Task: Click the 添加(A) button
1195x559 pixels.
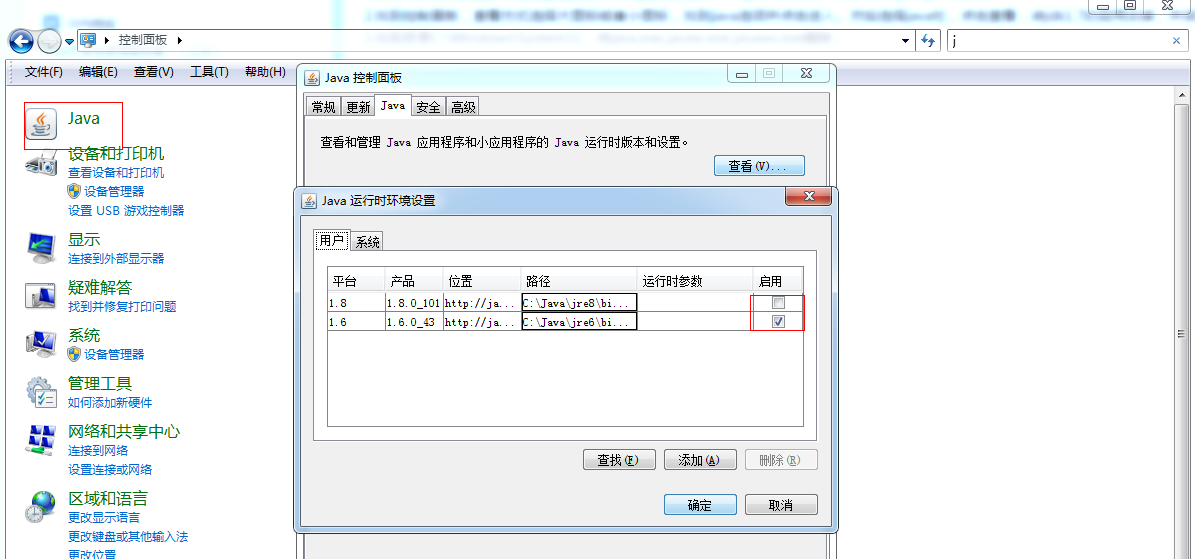Action: click(700, 460)
